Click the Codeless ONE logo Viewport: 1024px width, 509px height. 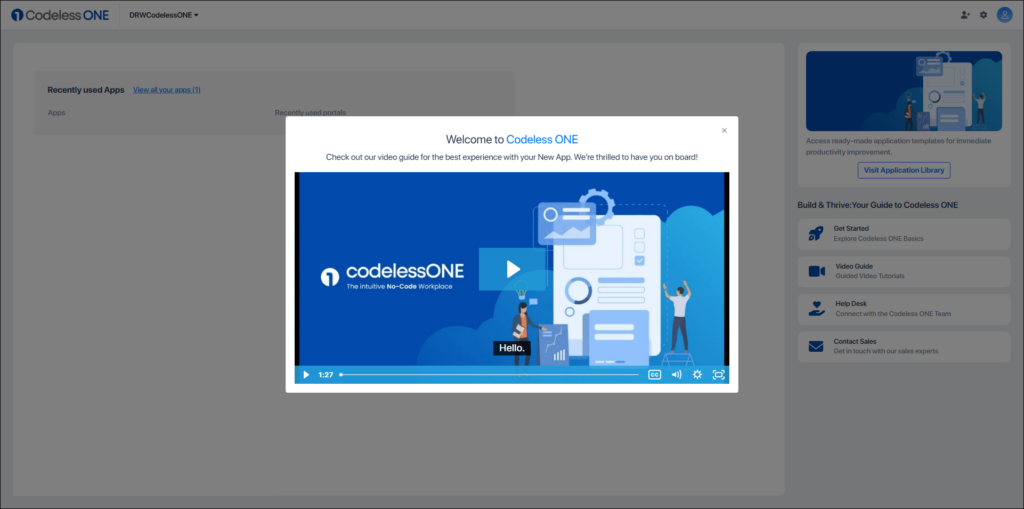60,14
